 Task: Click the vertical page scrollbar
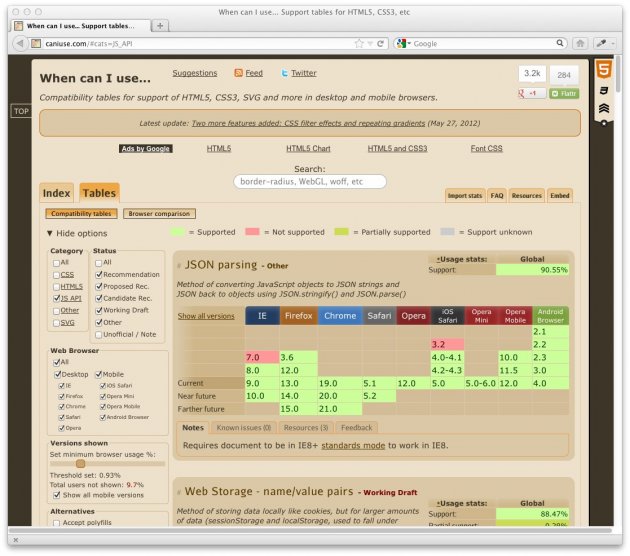(x=618, y=74)
